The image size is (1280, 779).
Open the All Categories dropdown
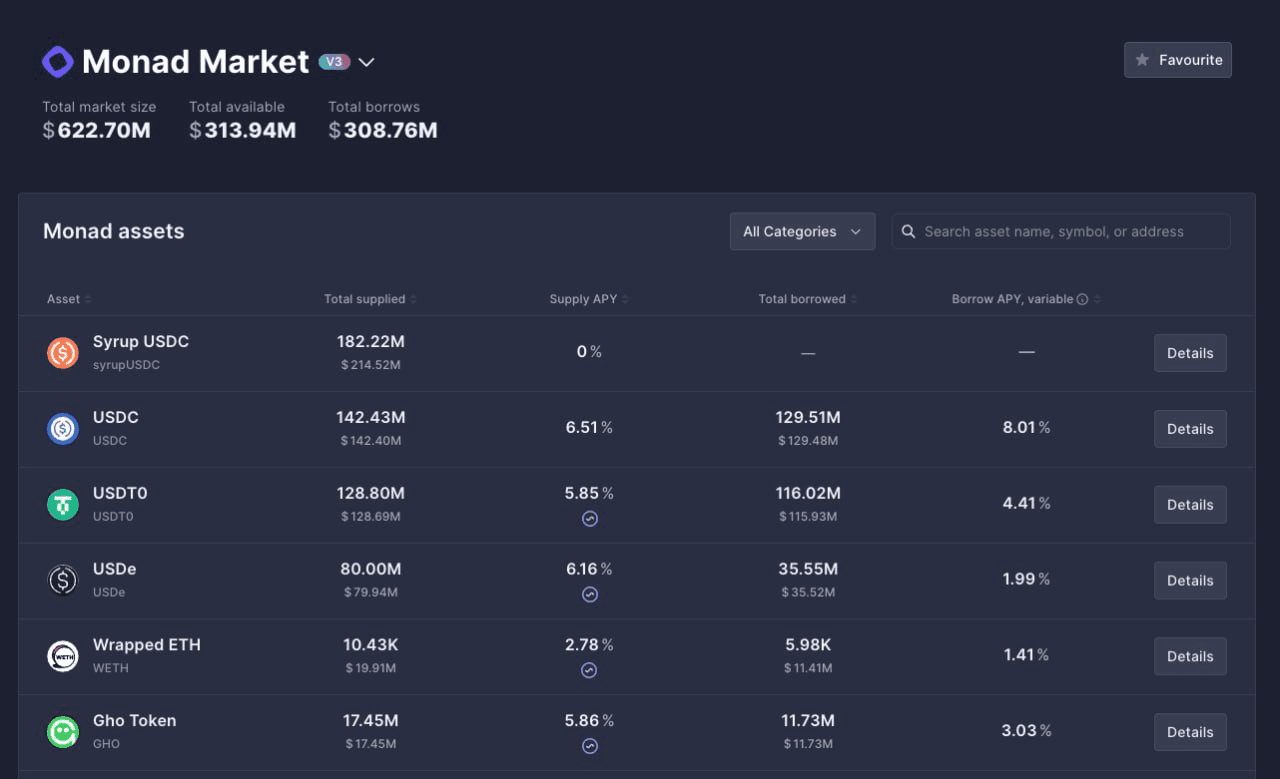[x=802, y=231]
